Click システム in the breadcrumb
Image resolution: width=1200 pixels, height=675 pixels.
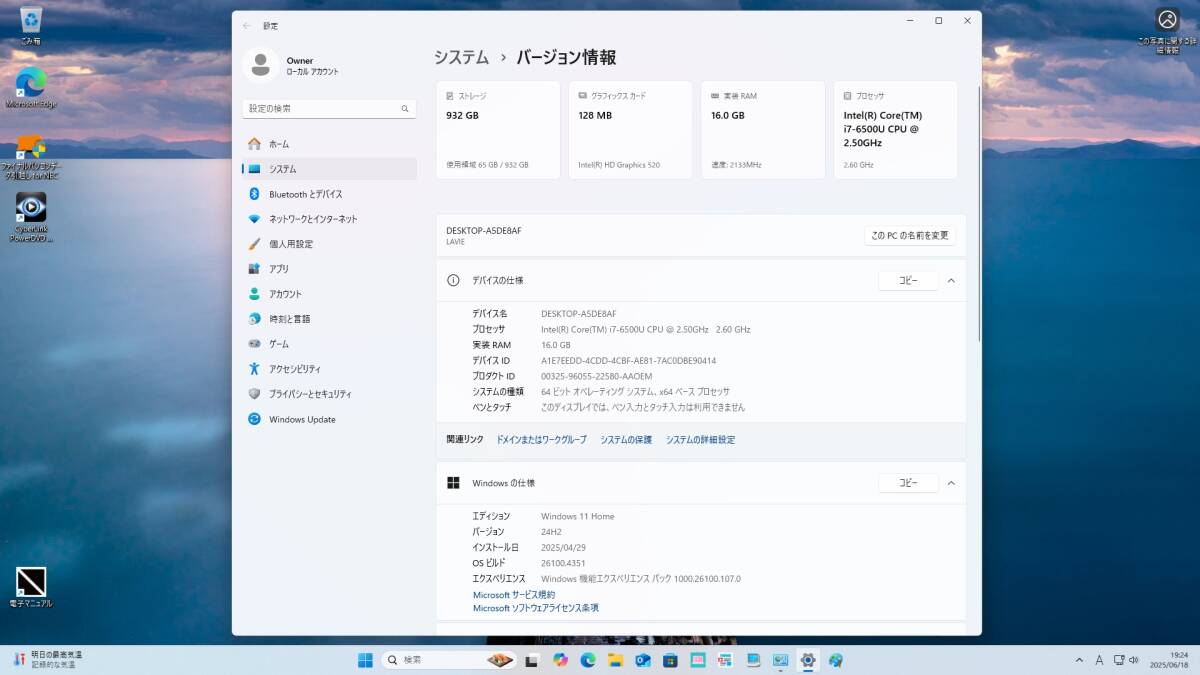pyautogui.click(x=461, y=58)
